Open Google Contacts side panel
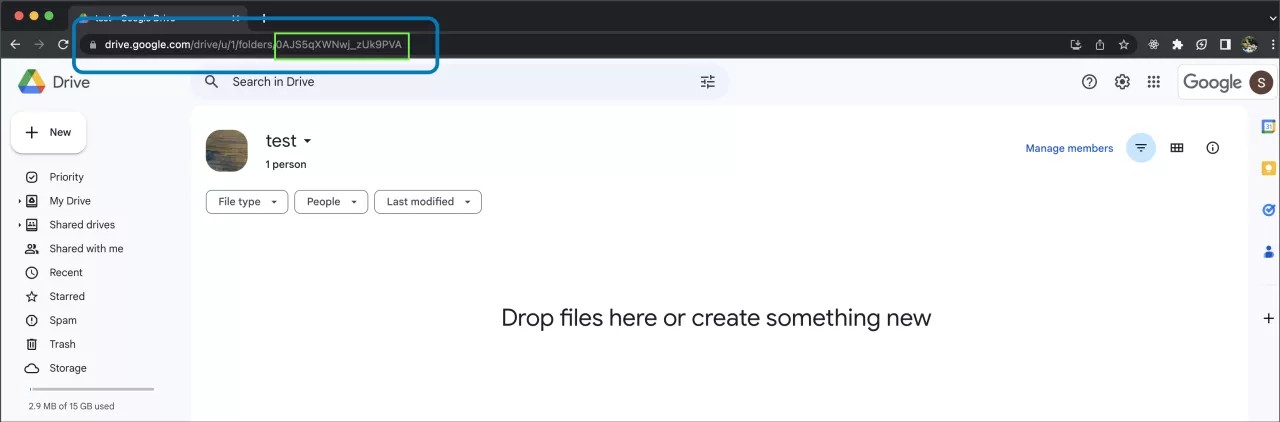This screenshot has width=1280, height=422. (1269, 252)
